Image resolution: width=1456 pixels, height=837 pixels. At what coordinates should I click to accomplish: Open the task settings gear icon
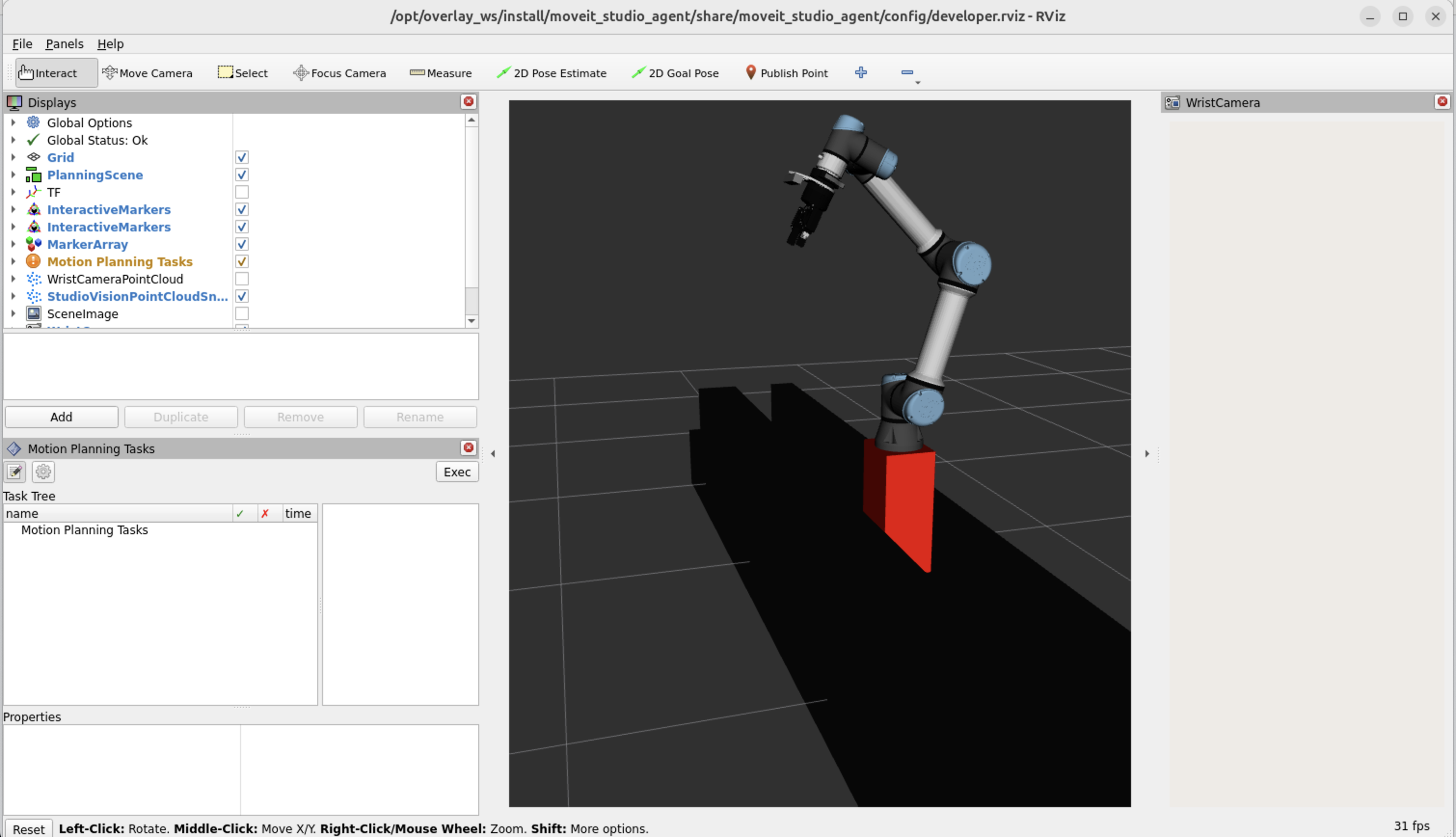point(43,472)
